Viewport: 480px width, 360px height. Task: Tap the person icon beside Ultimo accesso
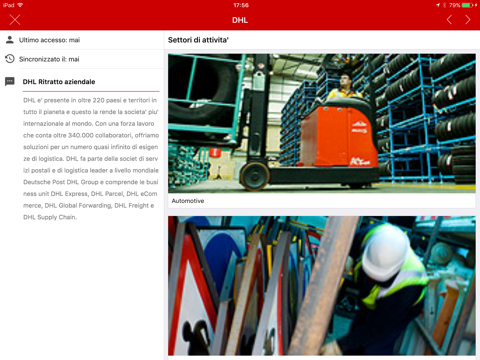[10, 40]
